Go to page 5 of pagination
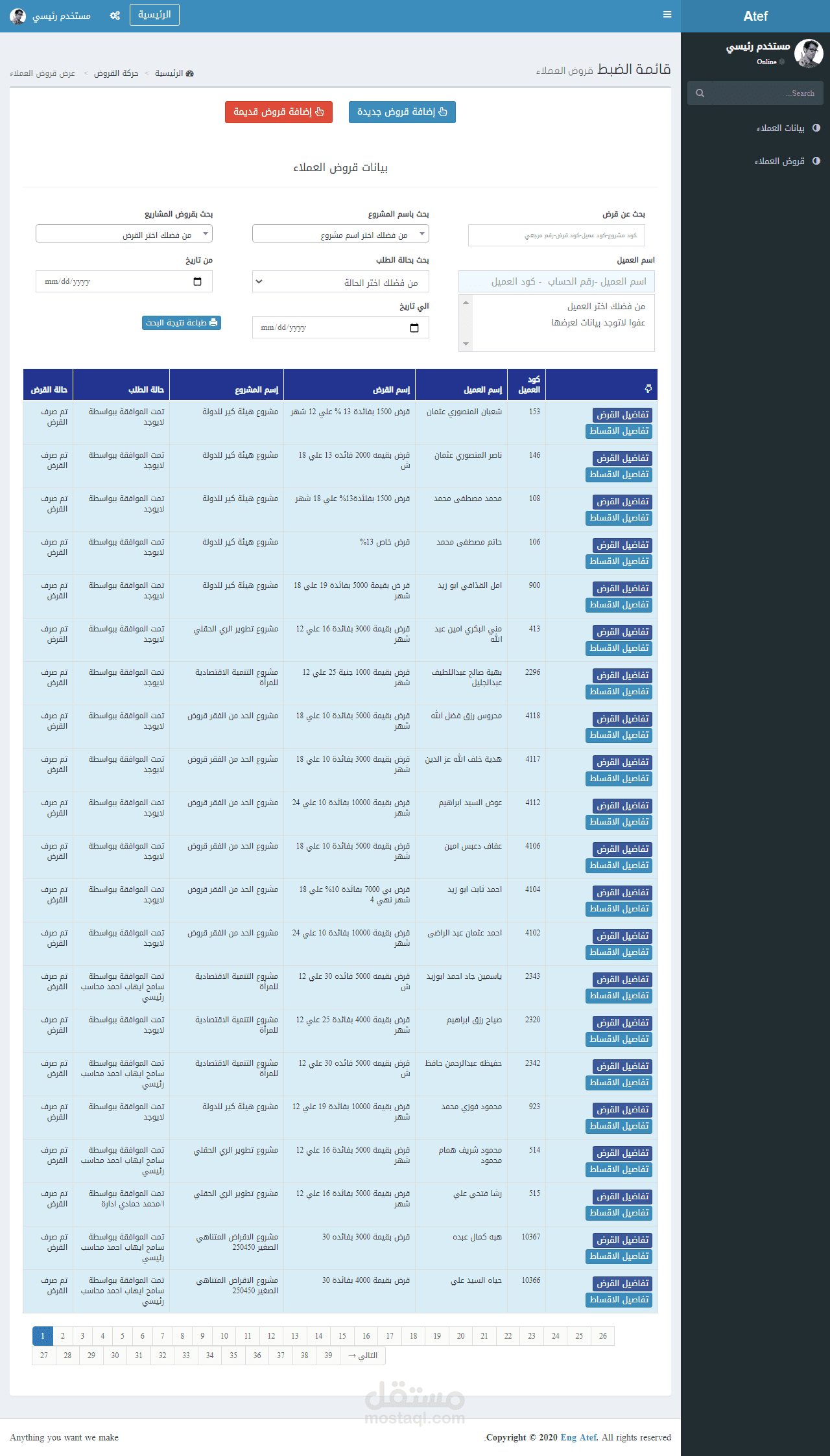 (x=122, y=1336)
